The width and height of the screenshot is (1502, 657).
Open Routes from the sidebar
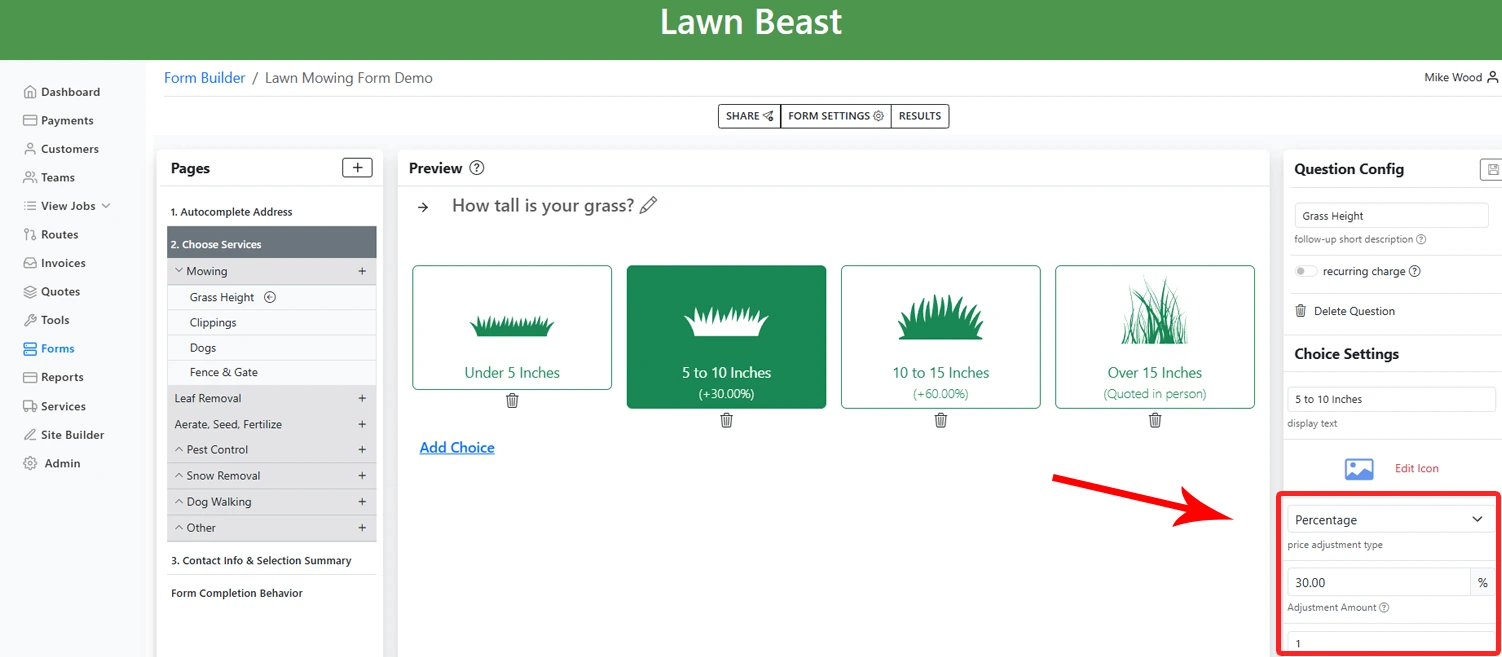51,234
